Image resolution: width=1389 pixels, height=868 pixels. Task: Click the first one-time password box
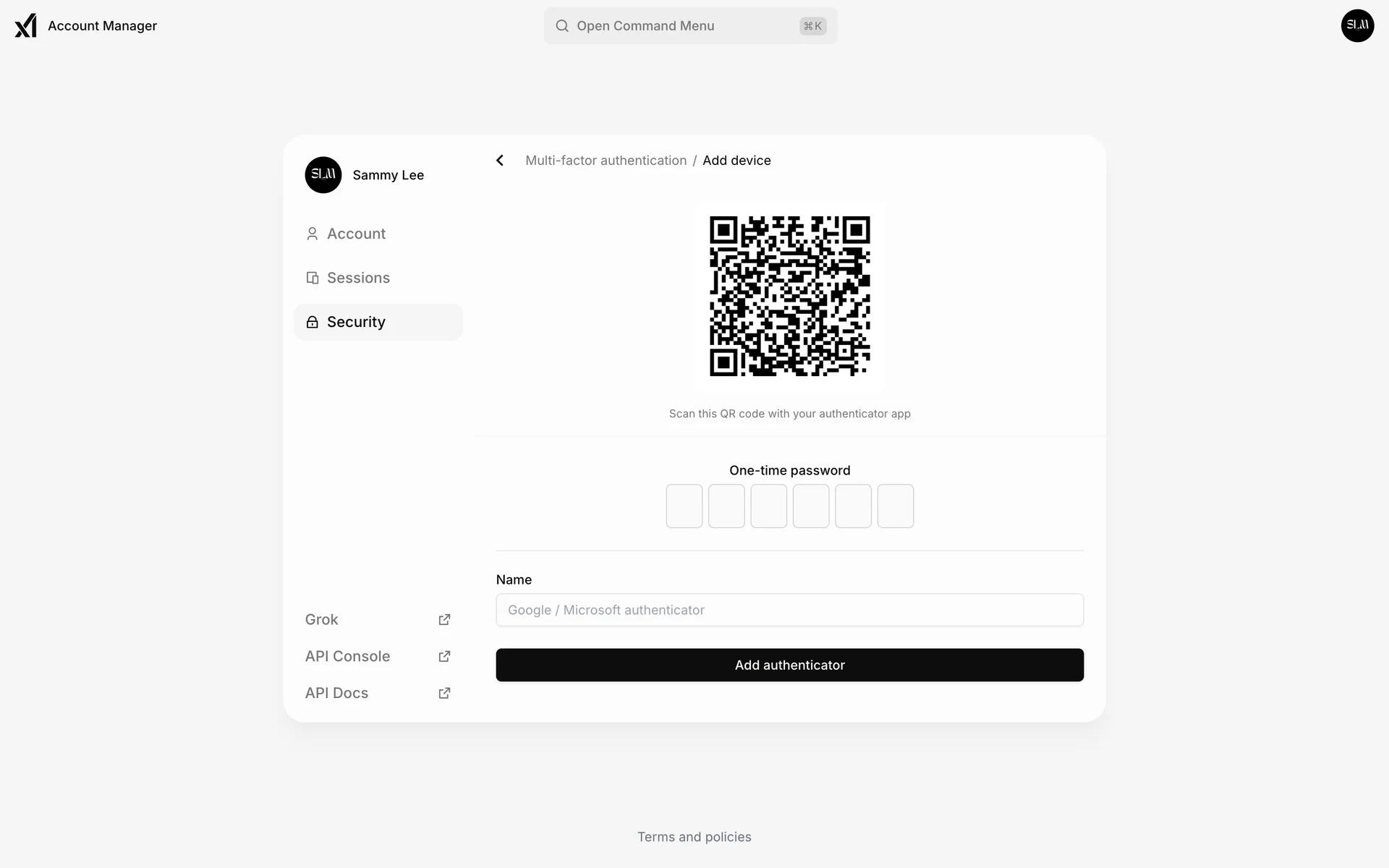684,506
